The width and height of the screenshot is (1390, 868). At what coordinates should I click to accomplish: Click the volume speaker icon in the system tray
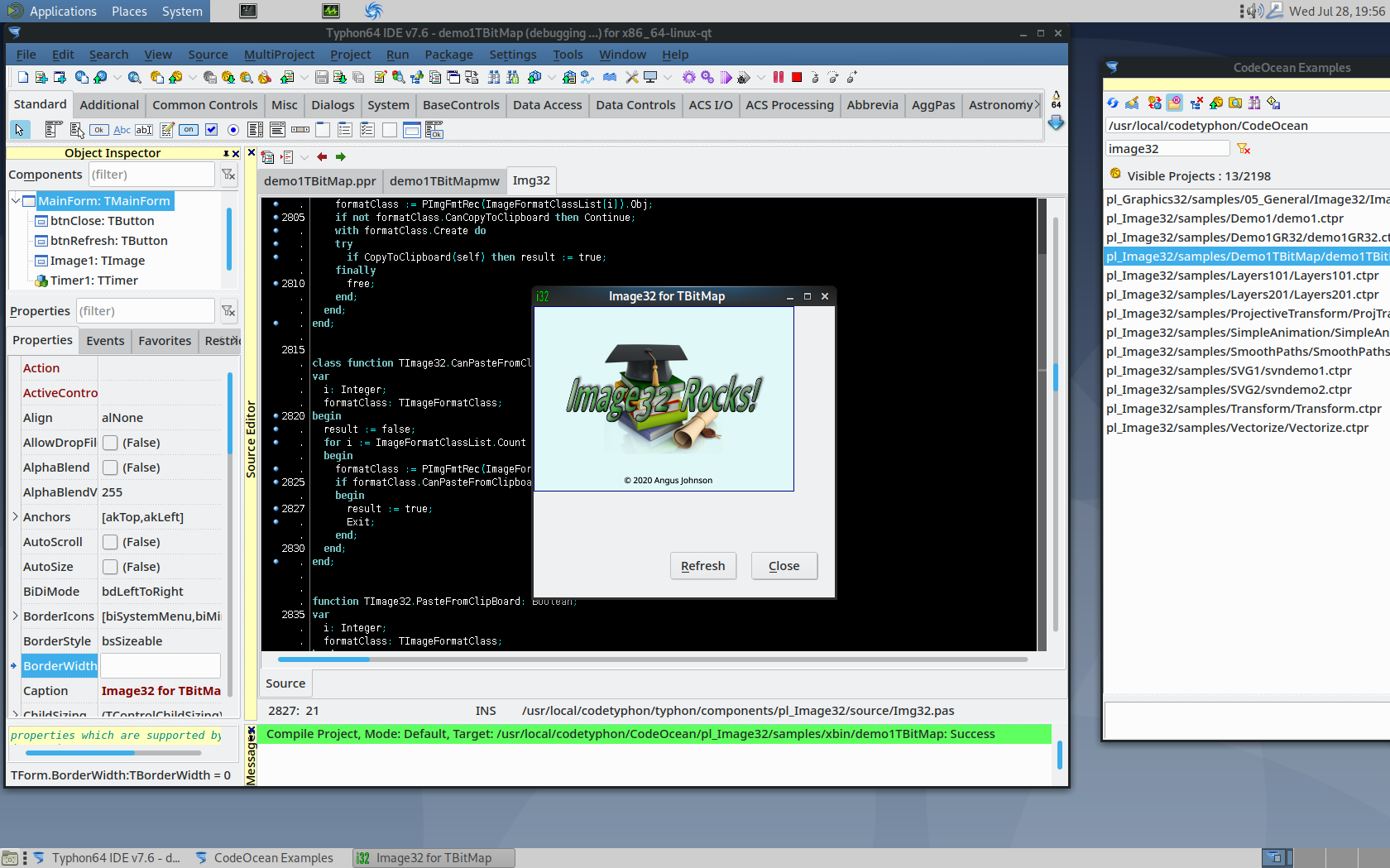point(1255,11)
